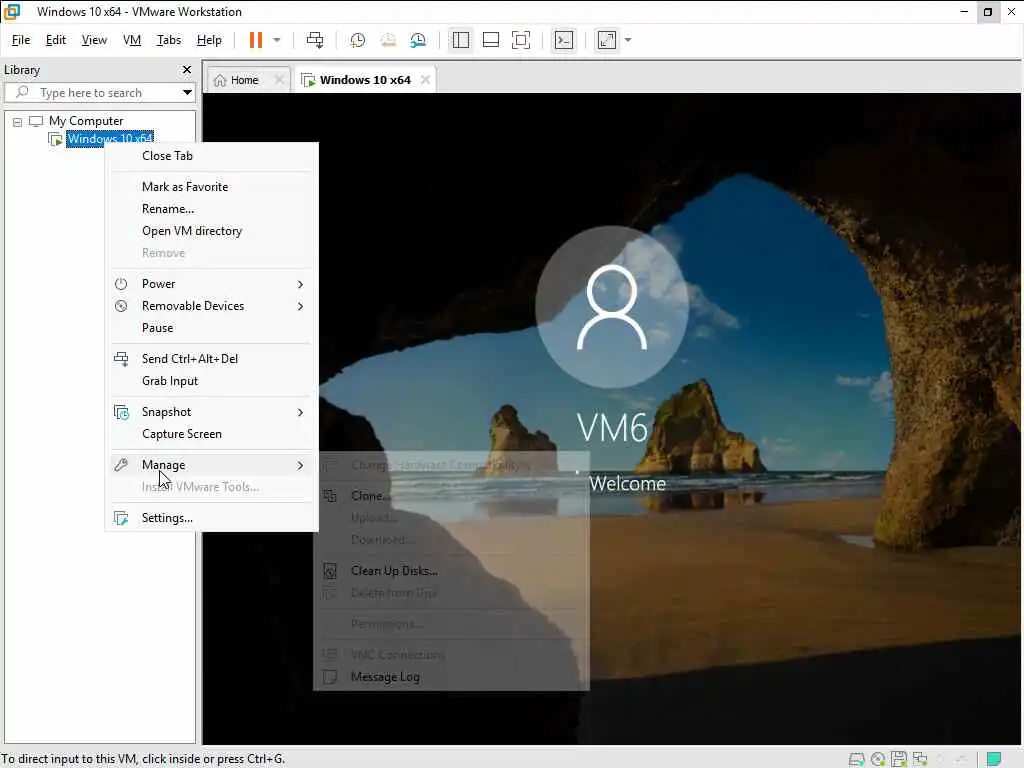This screenshot has height=768, width=1024.
Task: Close the Library panel
Action: point(187,69)
